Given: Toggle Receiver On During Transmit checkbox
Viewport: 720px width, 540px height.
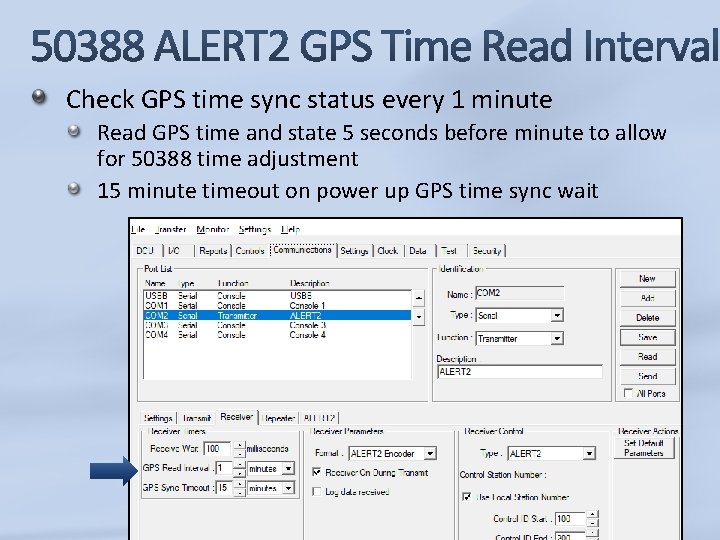Looking at the screenshot, I should (x=316, y=472).
